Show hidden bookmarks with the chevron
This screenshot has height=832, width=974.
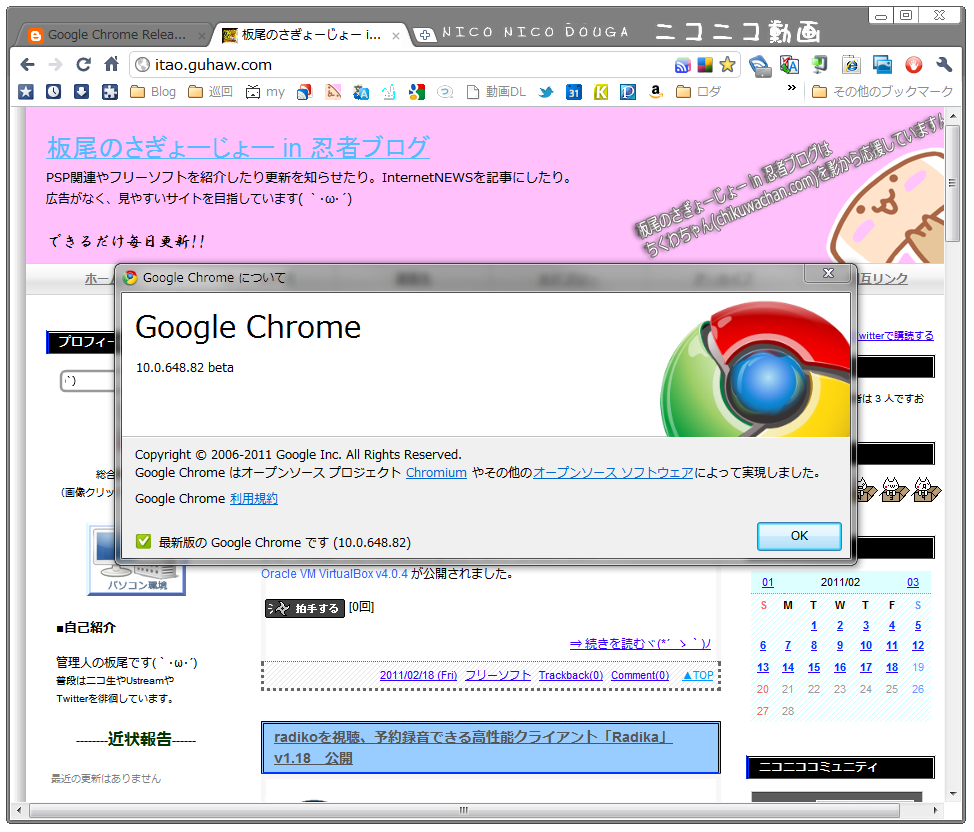[791, 88]
